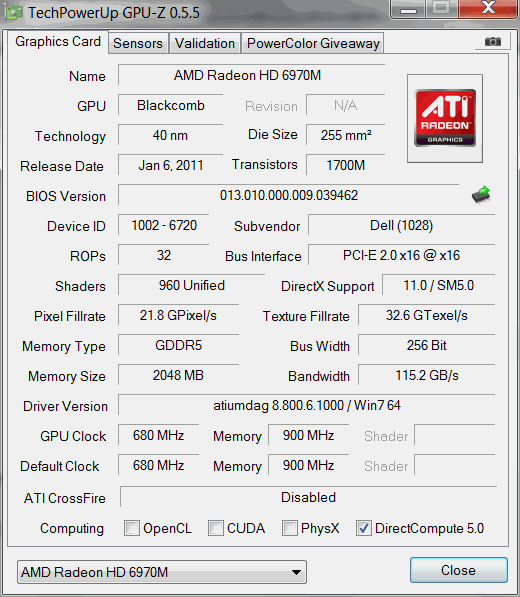Image resolution: width=520 pixels, height=597 pixels.
Task: Select the PowerColor Giveaway tab
Action: [x=313, y=43]
